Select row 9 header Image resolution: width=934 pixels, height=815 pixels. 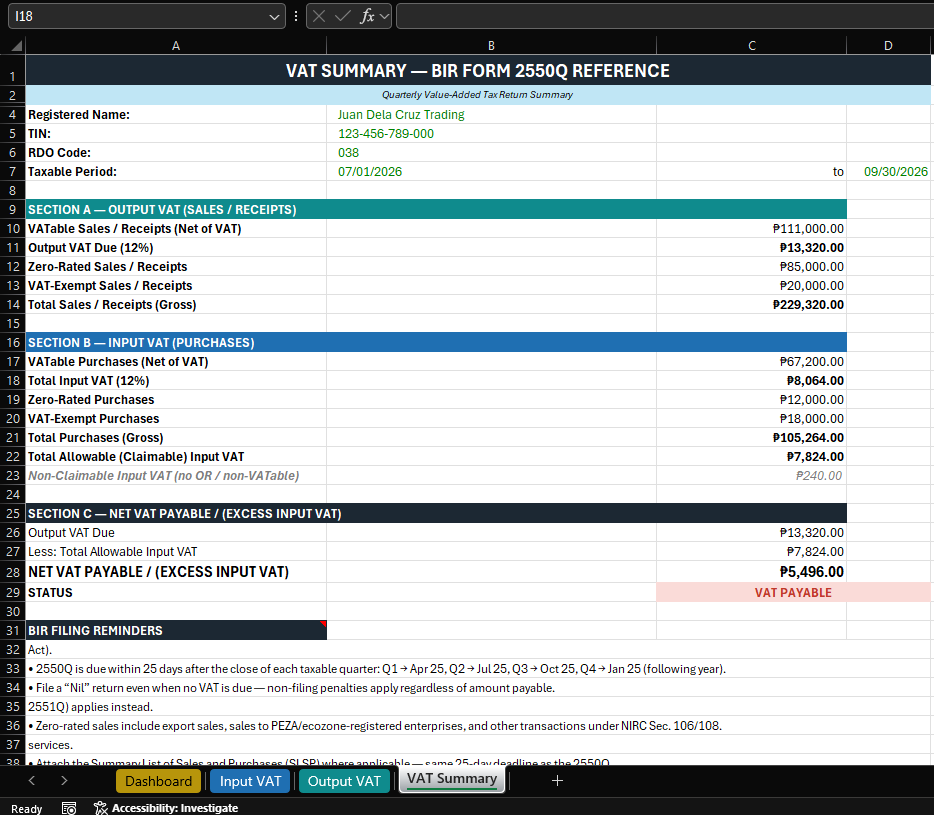click(13, 210)
